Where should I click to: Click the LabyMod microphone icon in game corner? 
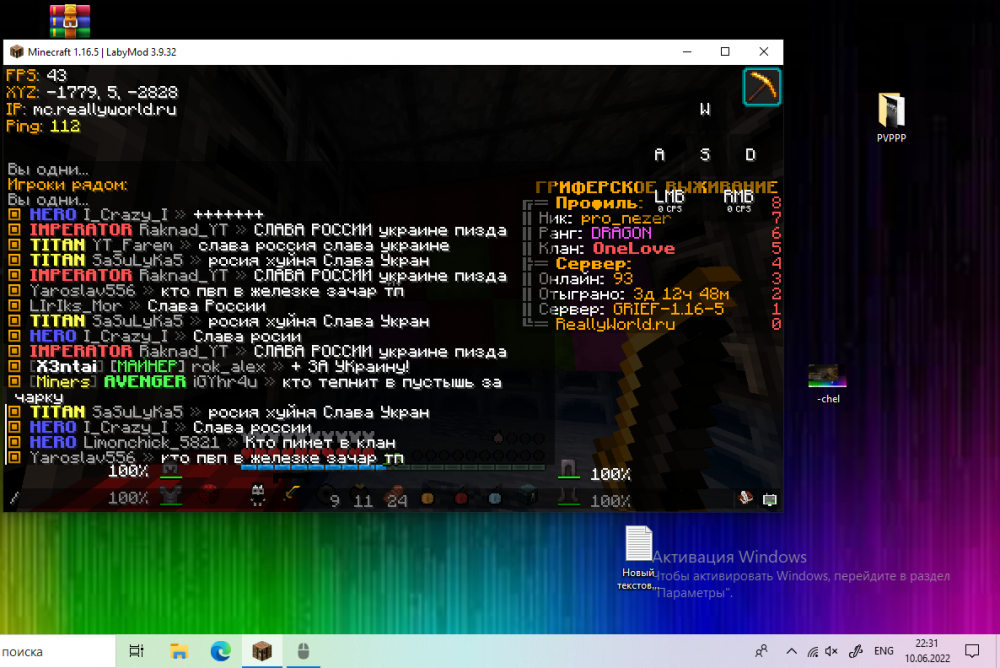coord(745,498)
